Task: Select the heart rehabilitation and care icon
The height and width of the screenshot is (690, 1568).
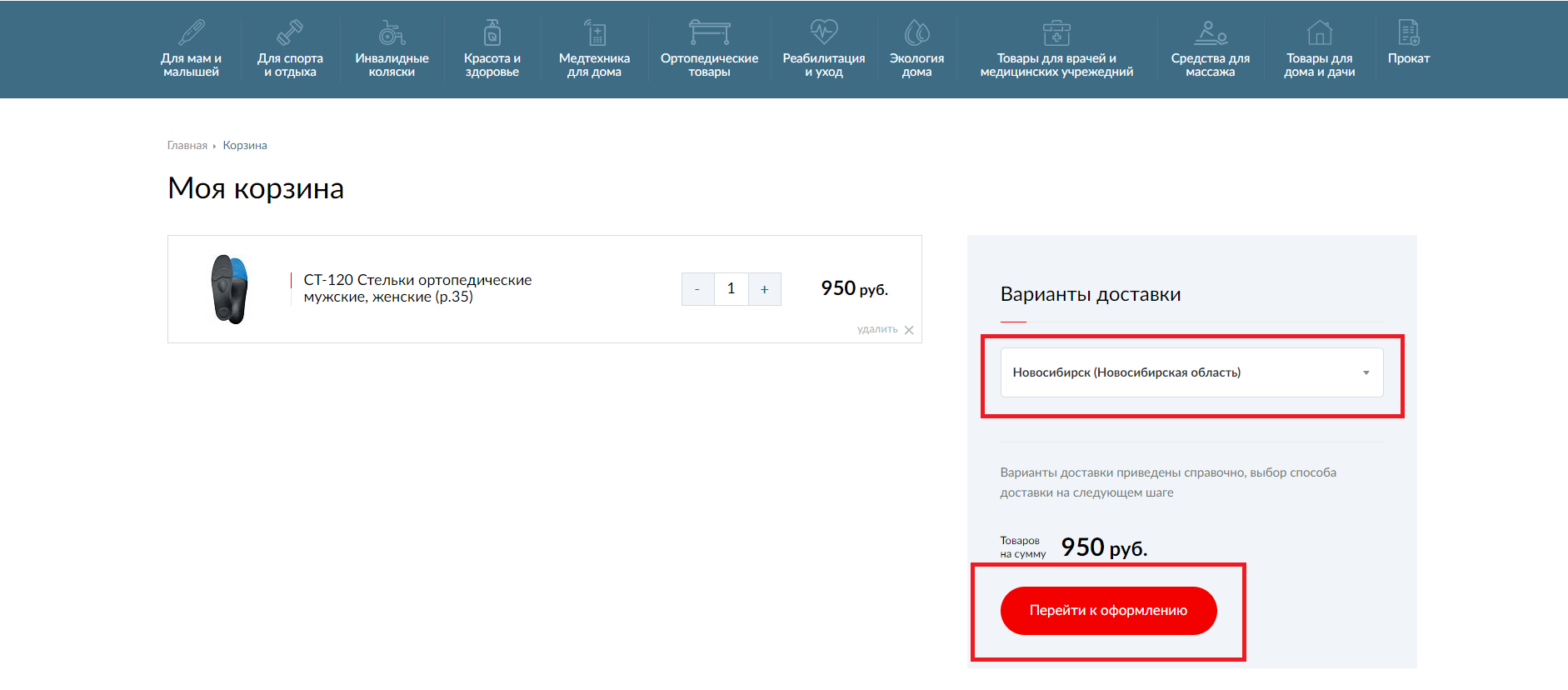Action: point(823,32)
